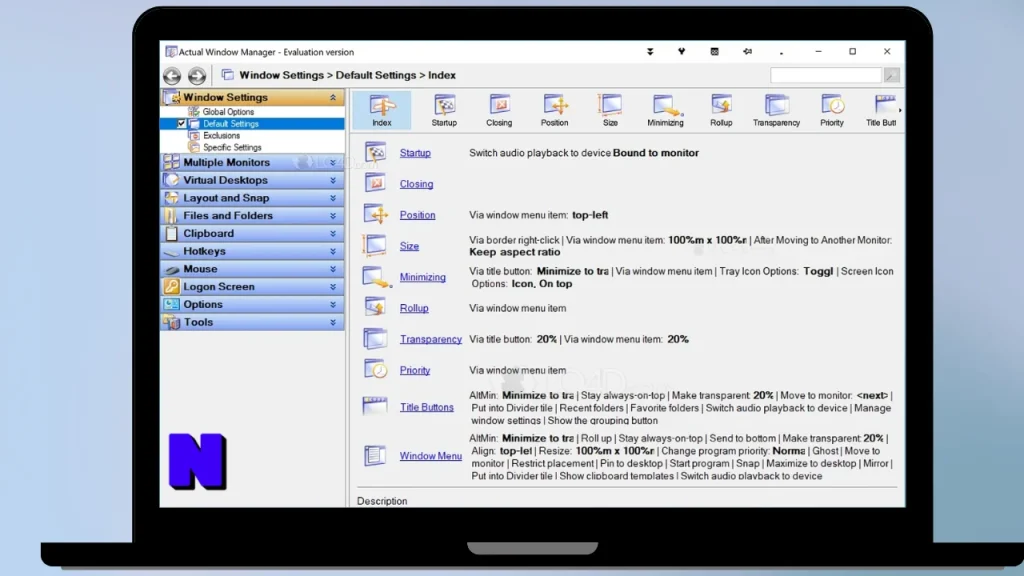Show more toolbar items with the overflow arrow
Image resolution: width=1024 pixels, height=576 pixels.
(x=900, y=110)
